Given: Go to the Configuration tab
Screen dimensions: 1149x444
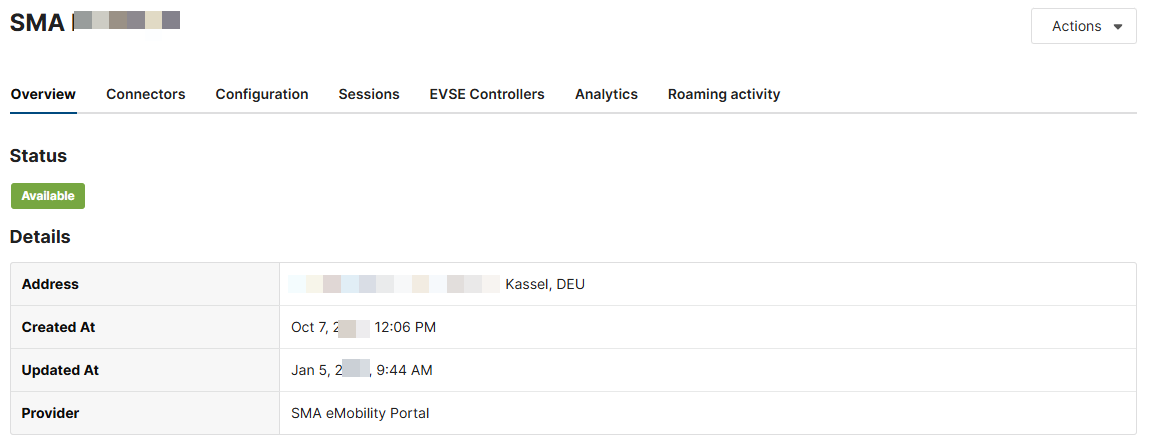Looking at the screenshot, I should tap(262, 94).
